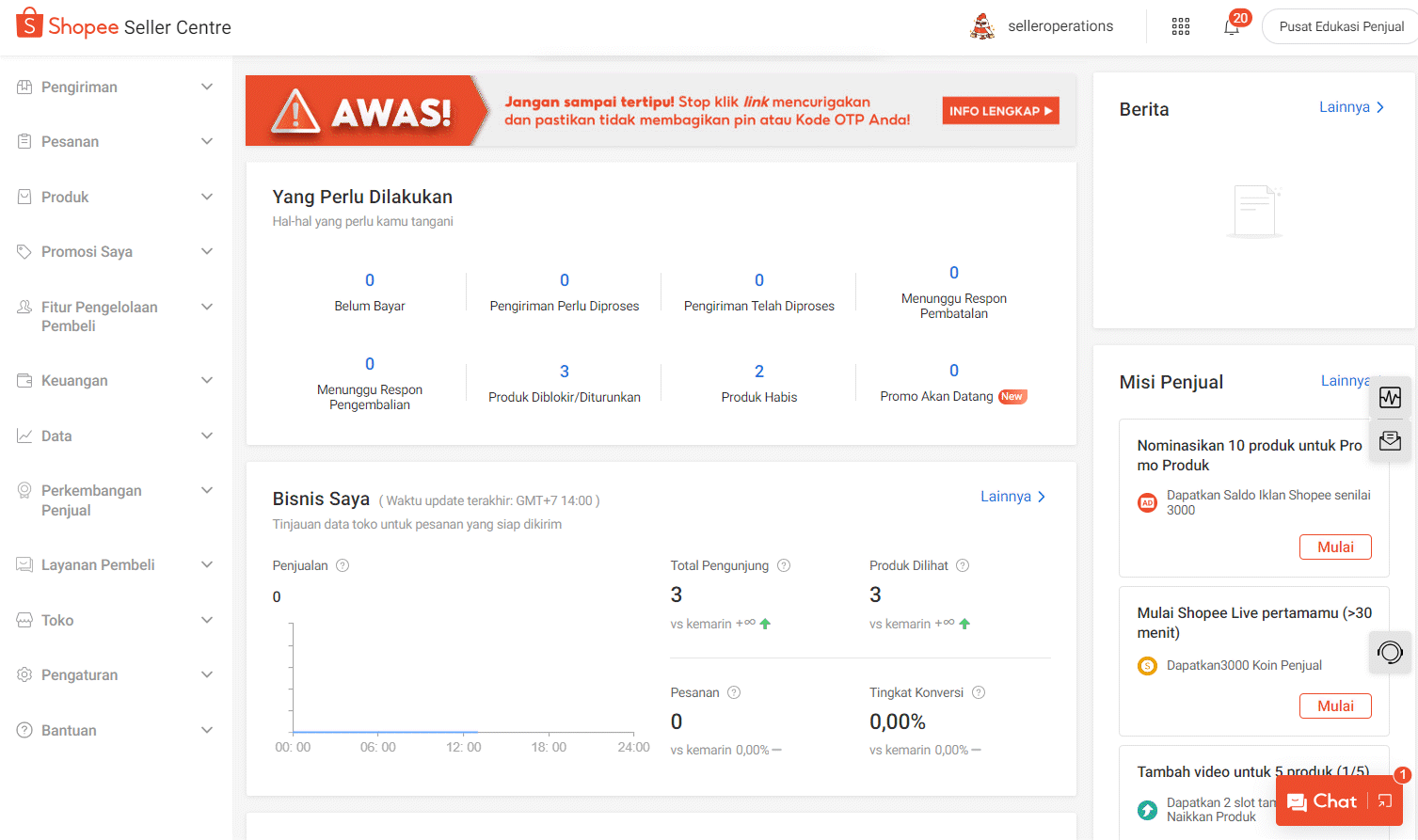Click the headset support icon on the right edge

click(1390, 652)
